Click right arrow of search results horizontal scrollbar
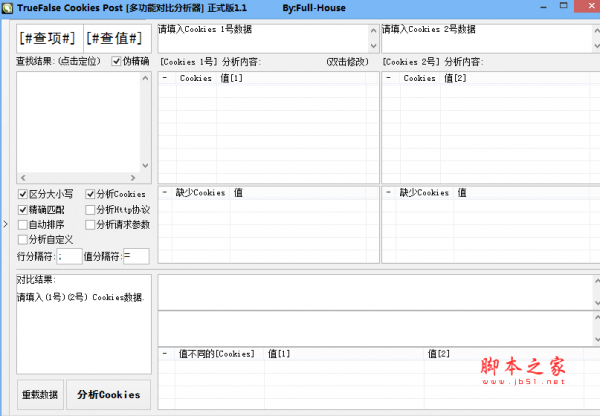The height and width of the screenshot is (416, 600). 133,178
